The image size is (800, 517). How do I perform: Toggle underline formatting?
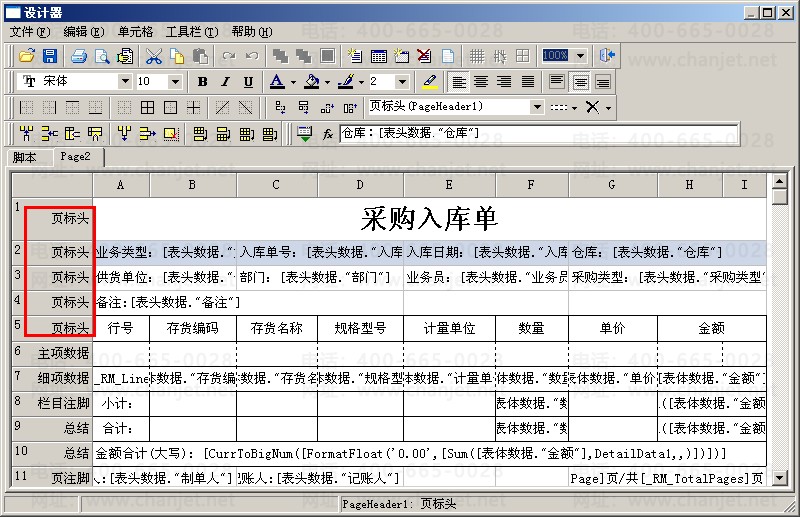(248, 82)
